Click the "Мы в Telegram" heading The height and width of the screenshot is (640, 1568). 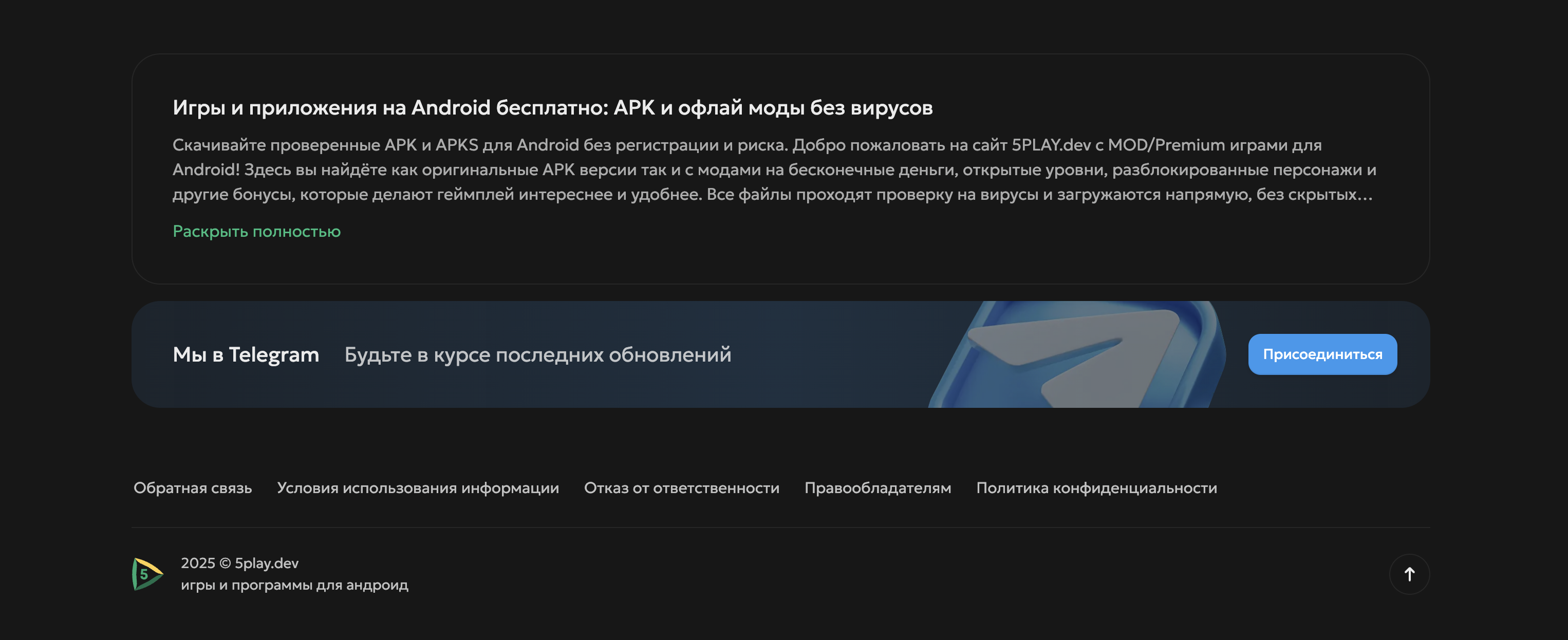[246, 355]
